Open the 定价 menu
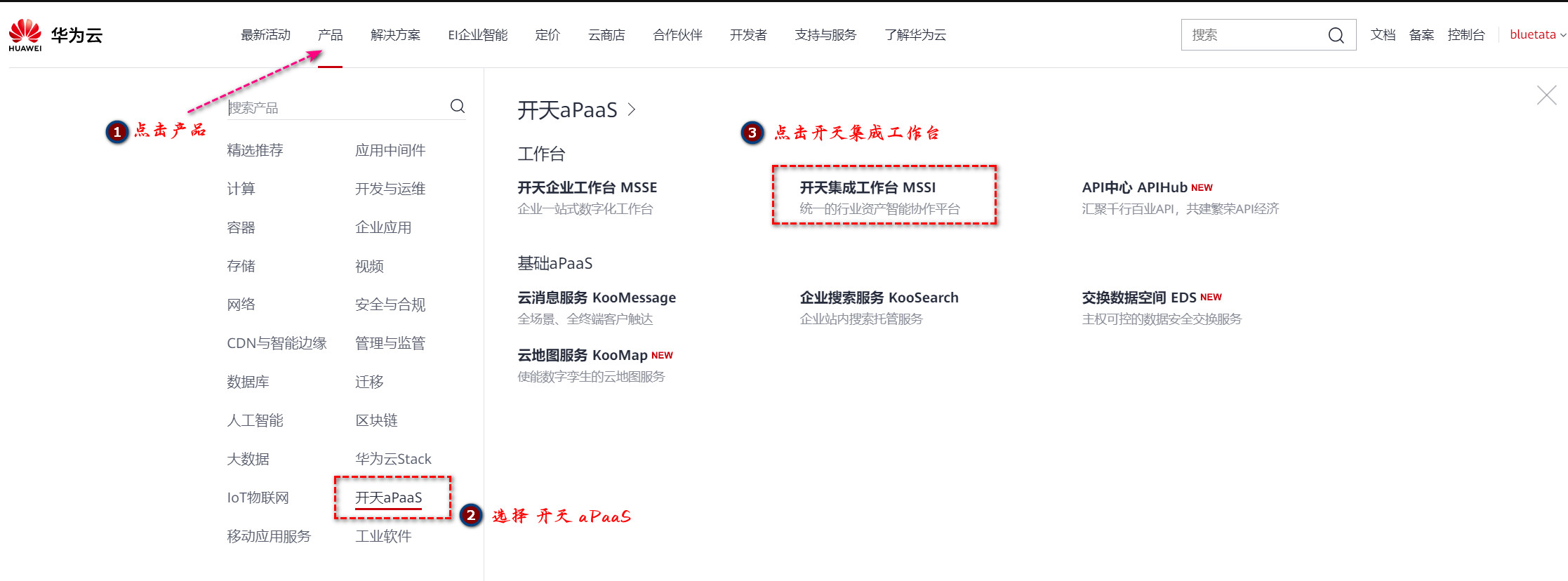Screen dimensions: 1568x581 (x=547, y=34)
